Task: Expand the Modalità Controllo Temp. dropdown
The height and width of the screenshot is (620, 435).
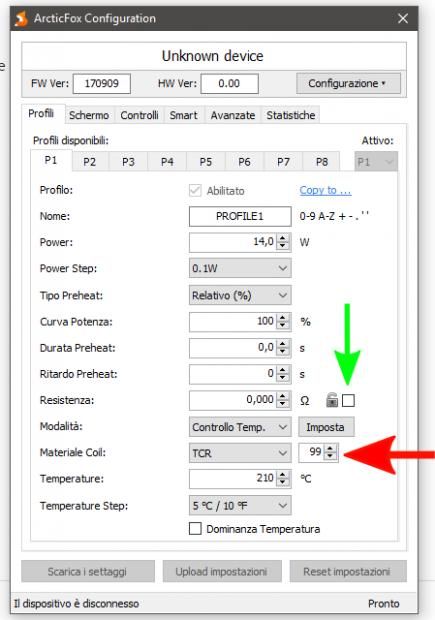Action: (240, 427)
